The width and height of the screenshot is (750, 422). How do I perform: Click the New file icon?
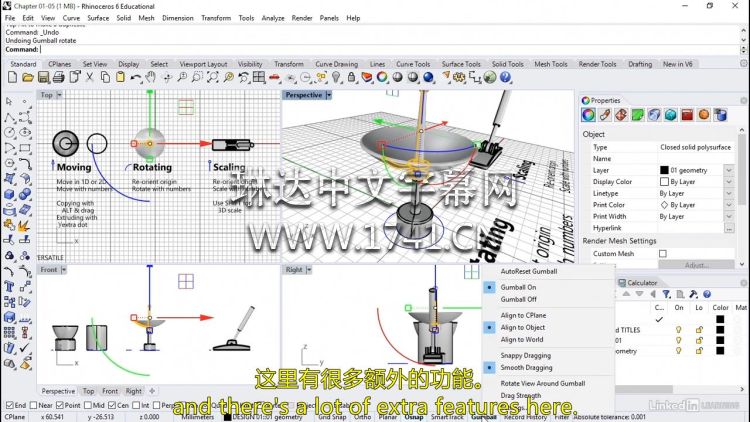tap(13, 77)
